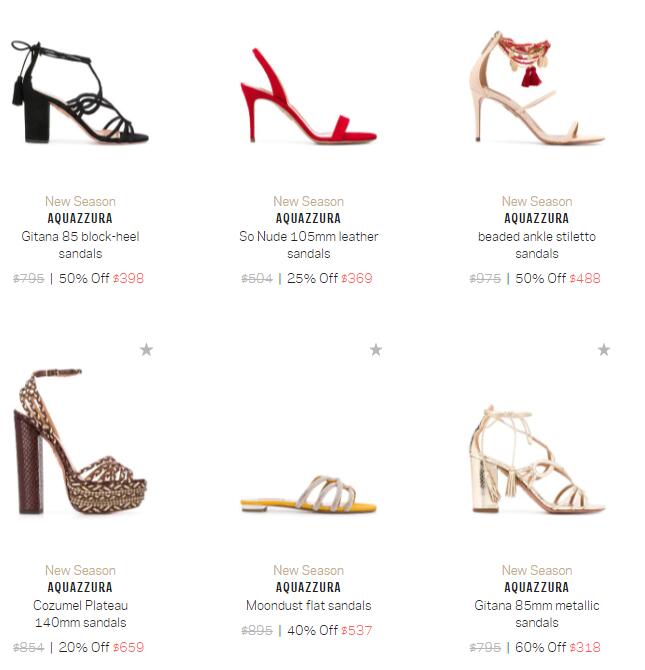The height and width of the screenshot is (670, 645).
Task: Click Gitana 85 block-heel sandals title
Action: [x=80, y=245]
